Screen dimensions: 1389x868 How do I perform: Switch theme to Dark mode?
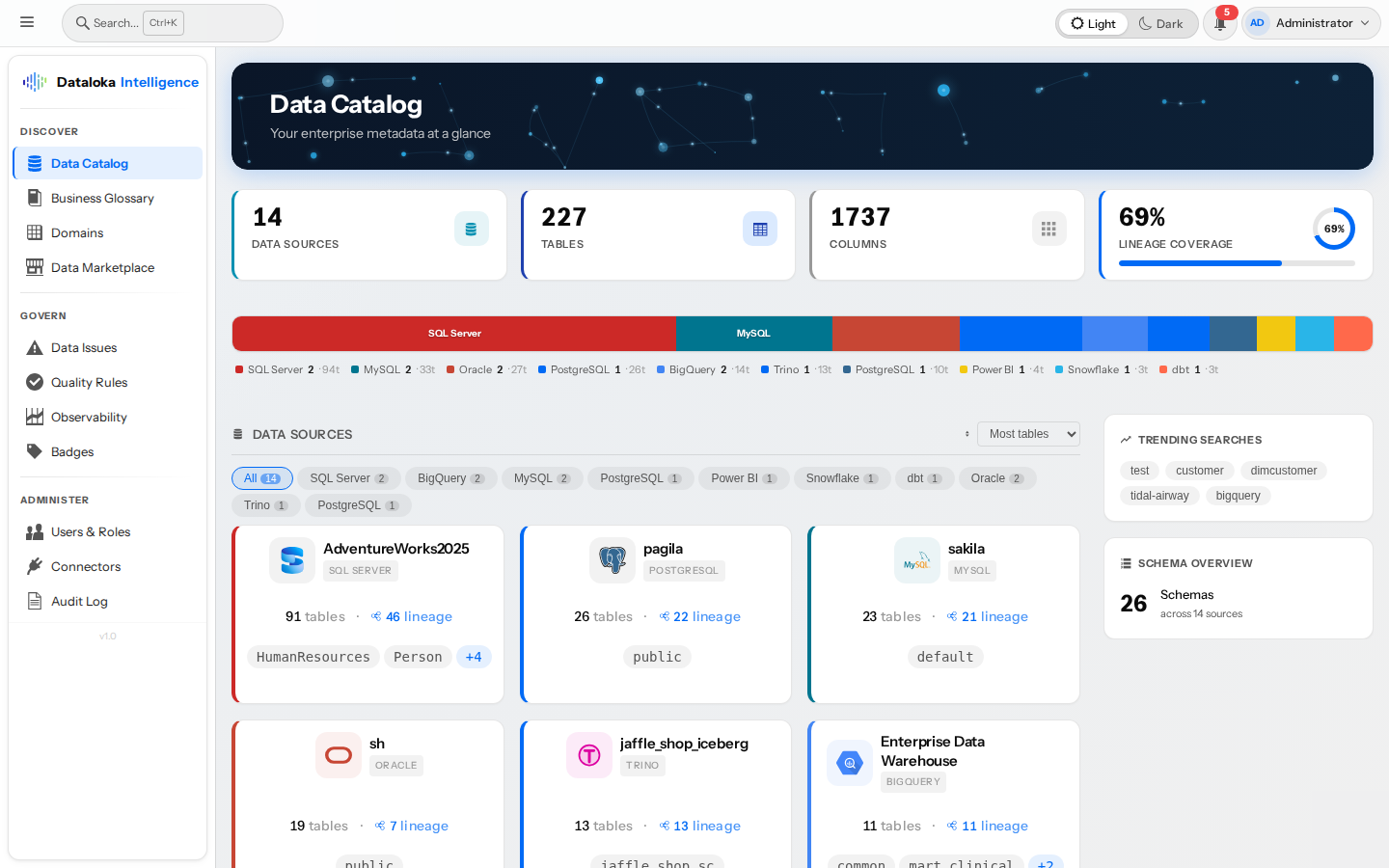coord(1161,23)
